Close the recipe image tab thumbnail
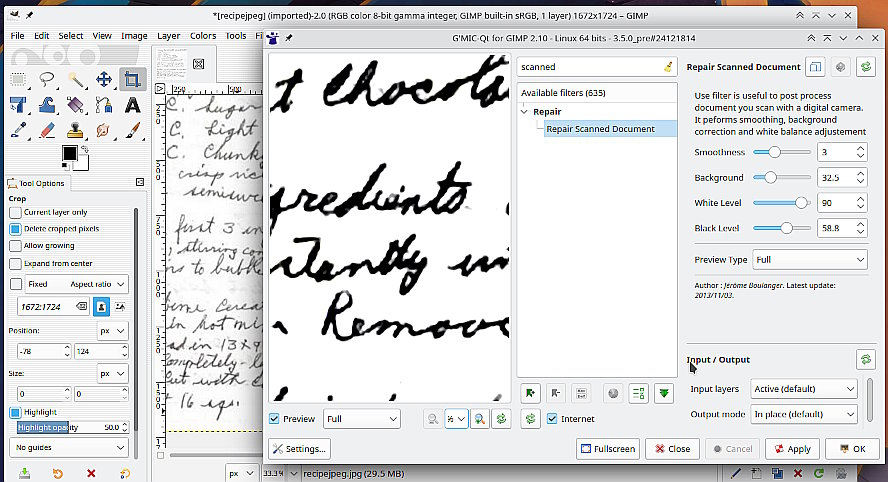Image resolution: width=888 pixels, height=482 pixels. [x=199, y=63]
